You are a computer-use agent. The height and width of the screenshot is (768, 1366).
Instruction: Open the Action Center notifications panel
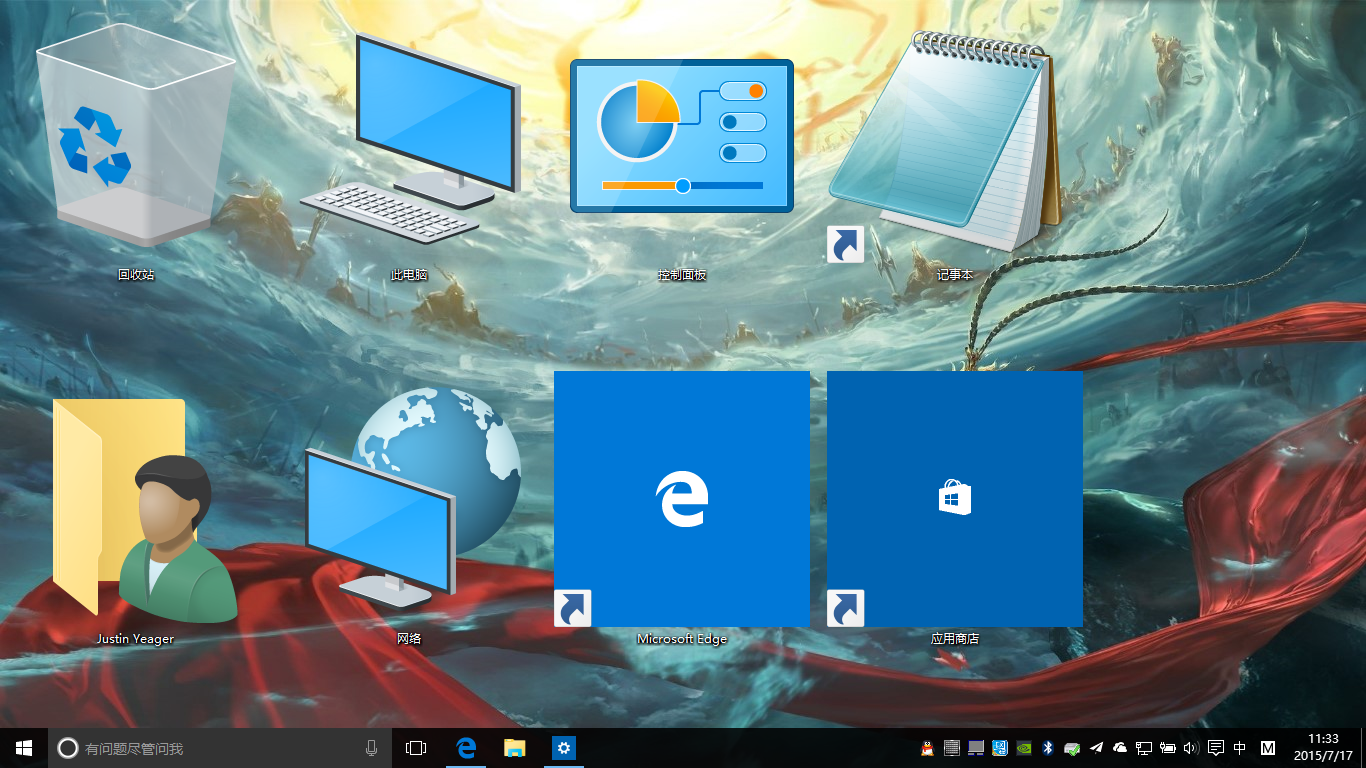coord(1216,747)
